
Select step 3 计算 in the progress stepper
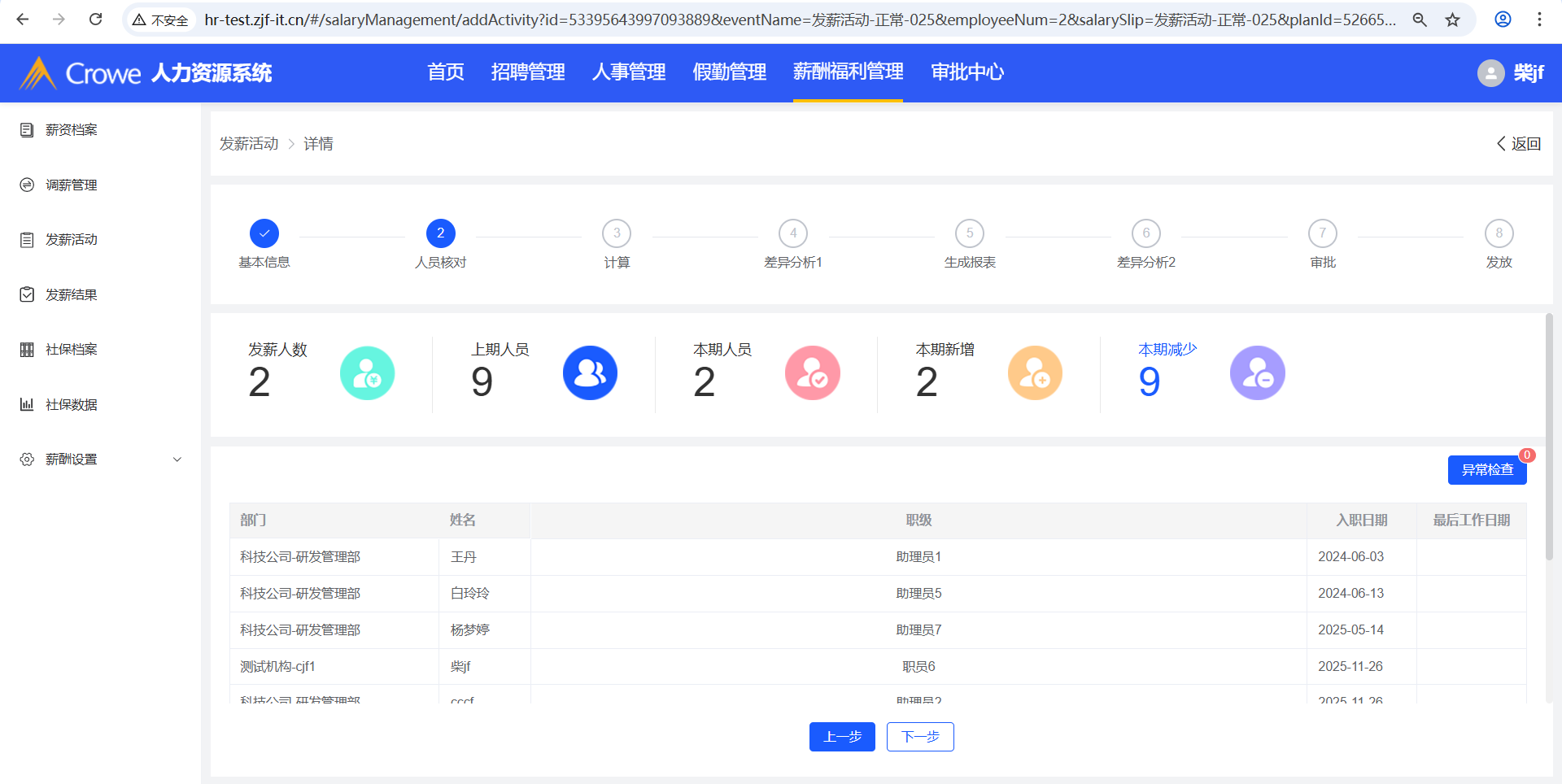coord(617,234)
